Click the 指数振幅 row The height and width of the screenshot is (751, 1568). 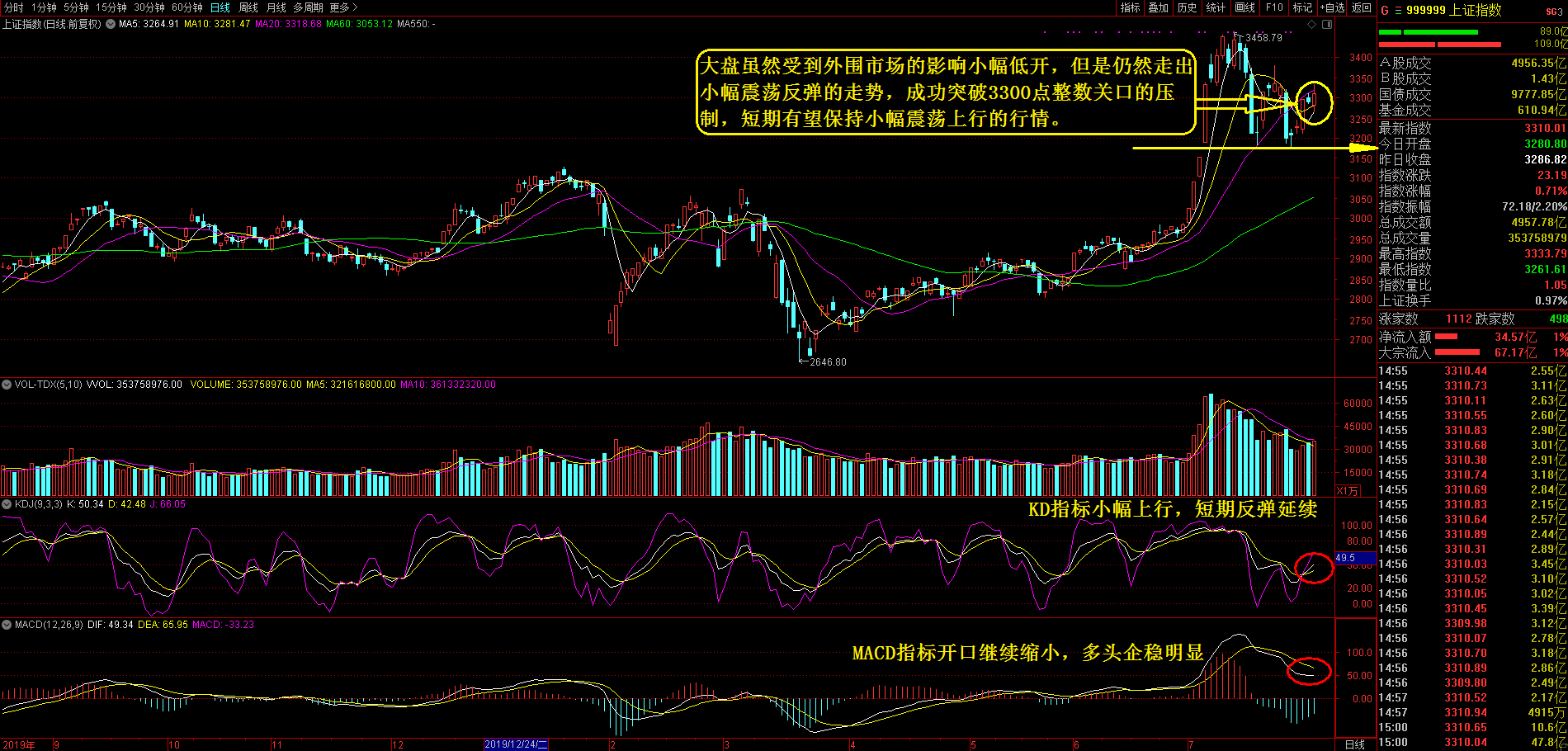[x=1472, y=206]
